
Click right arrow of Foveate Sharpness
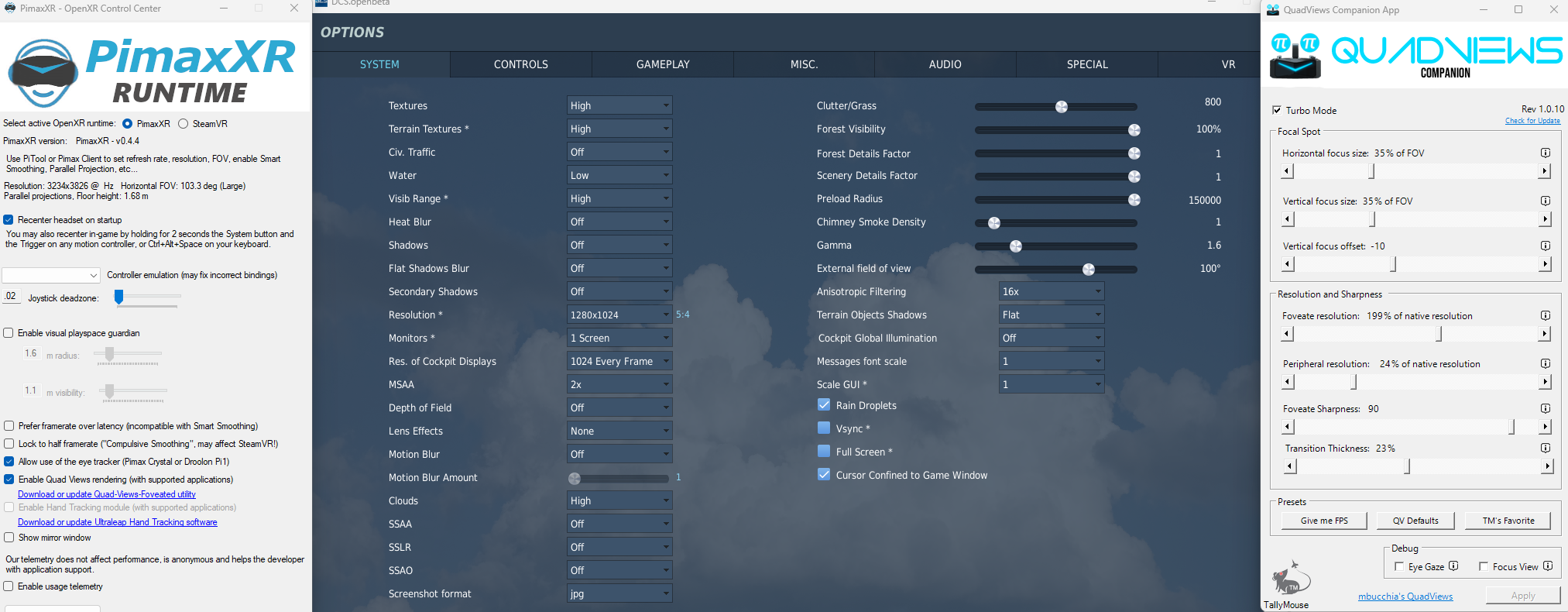[x=1545, y=427]
